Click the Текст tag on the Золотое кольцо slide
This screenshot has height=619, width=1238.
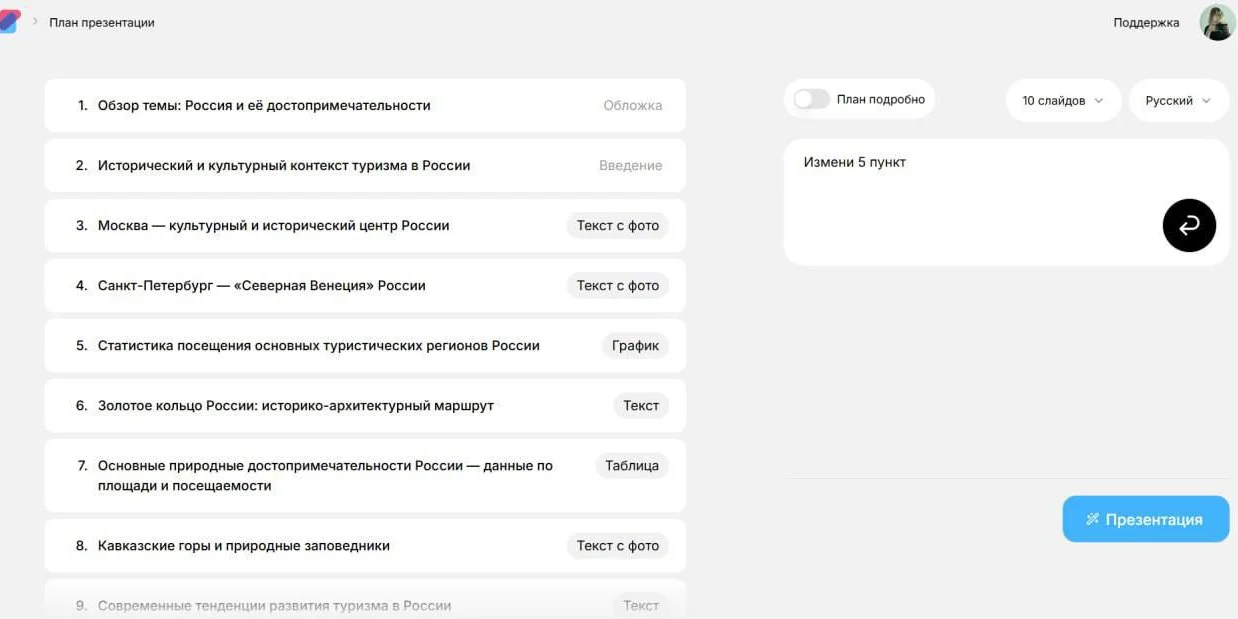click(641, 405)
